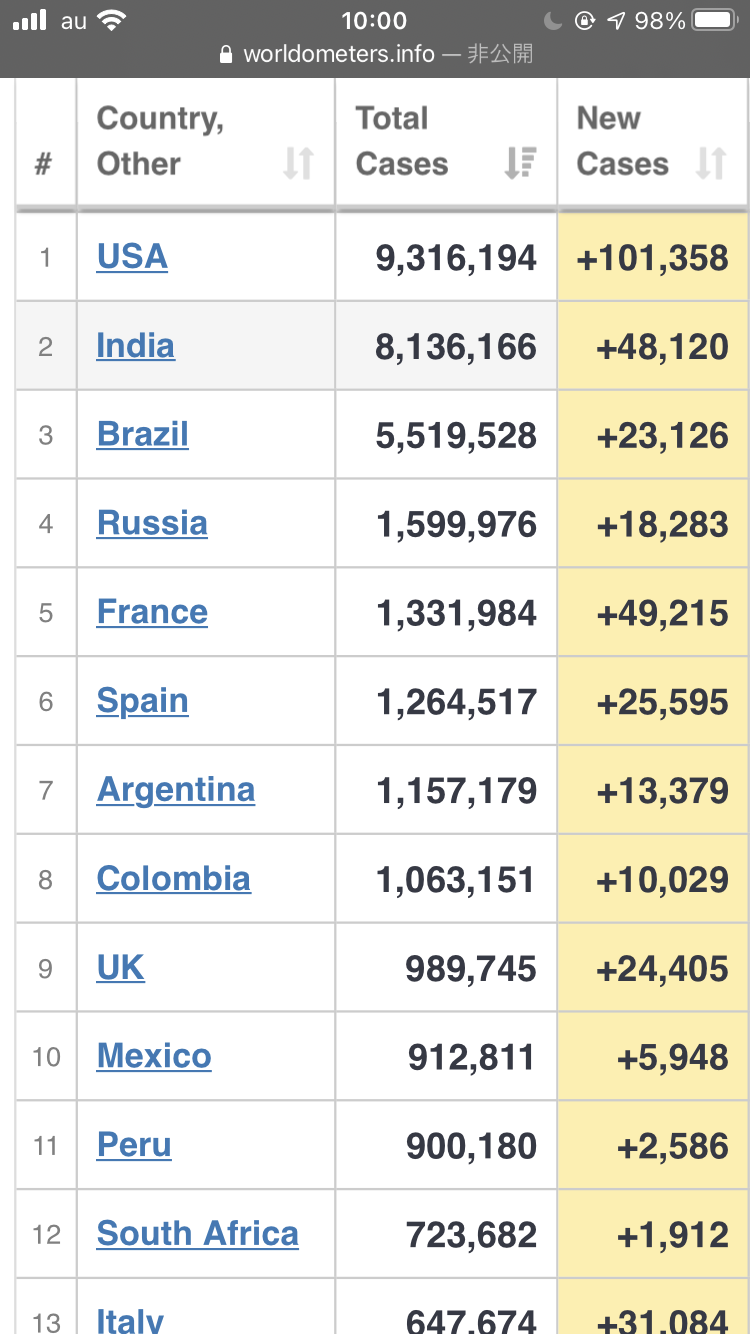Screen dimensions: 750x1334
Task: View Argentina country page
Action: (175, 790)
